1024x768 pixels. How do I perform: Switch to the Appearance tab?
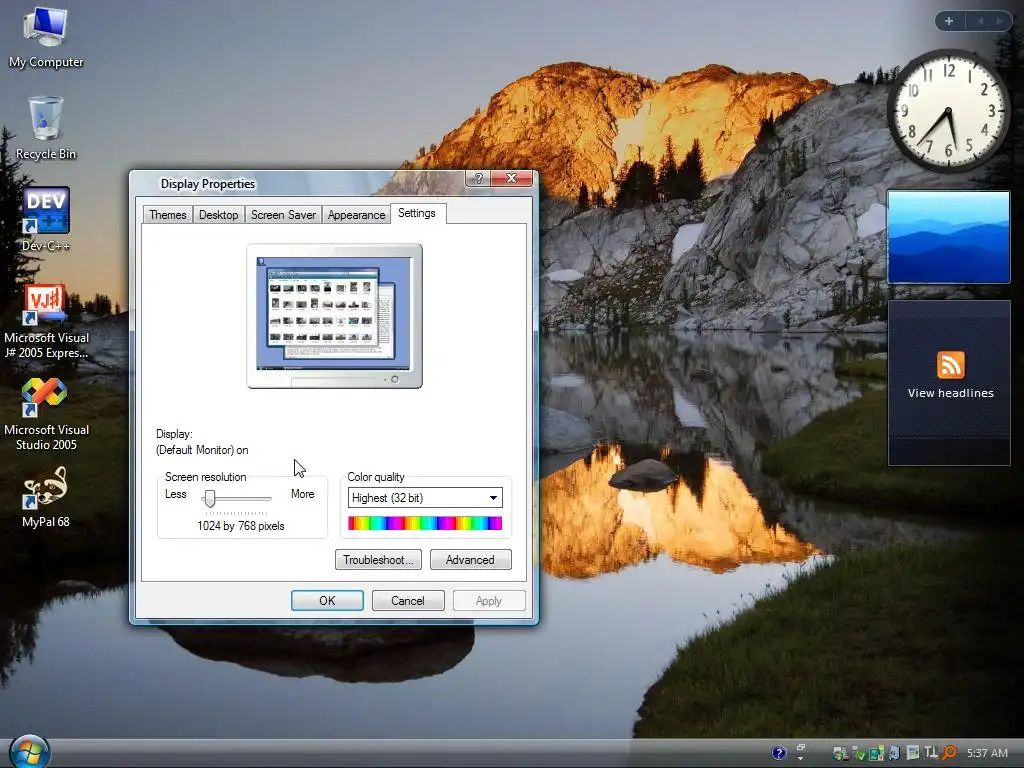(356, 215)
